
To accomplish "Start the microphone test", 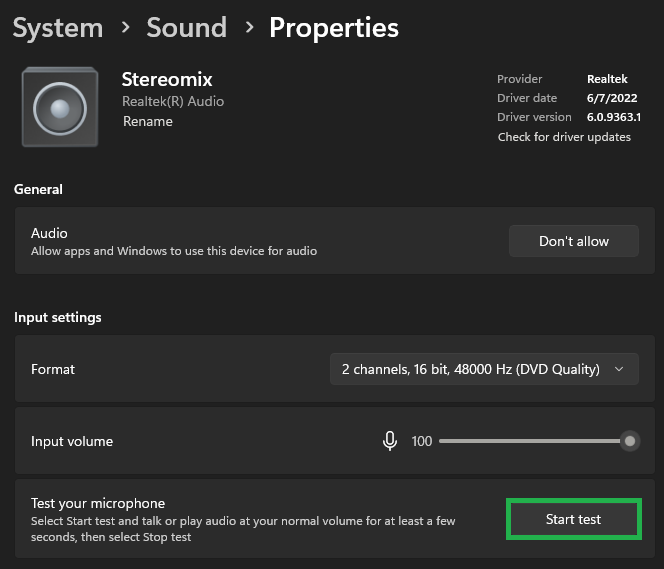I will (x=573, y=519).
